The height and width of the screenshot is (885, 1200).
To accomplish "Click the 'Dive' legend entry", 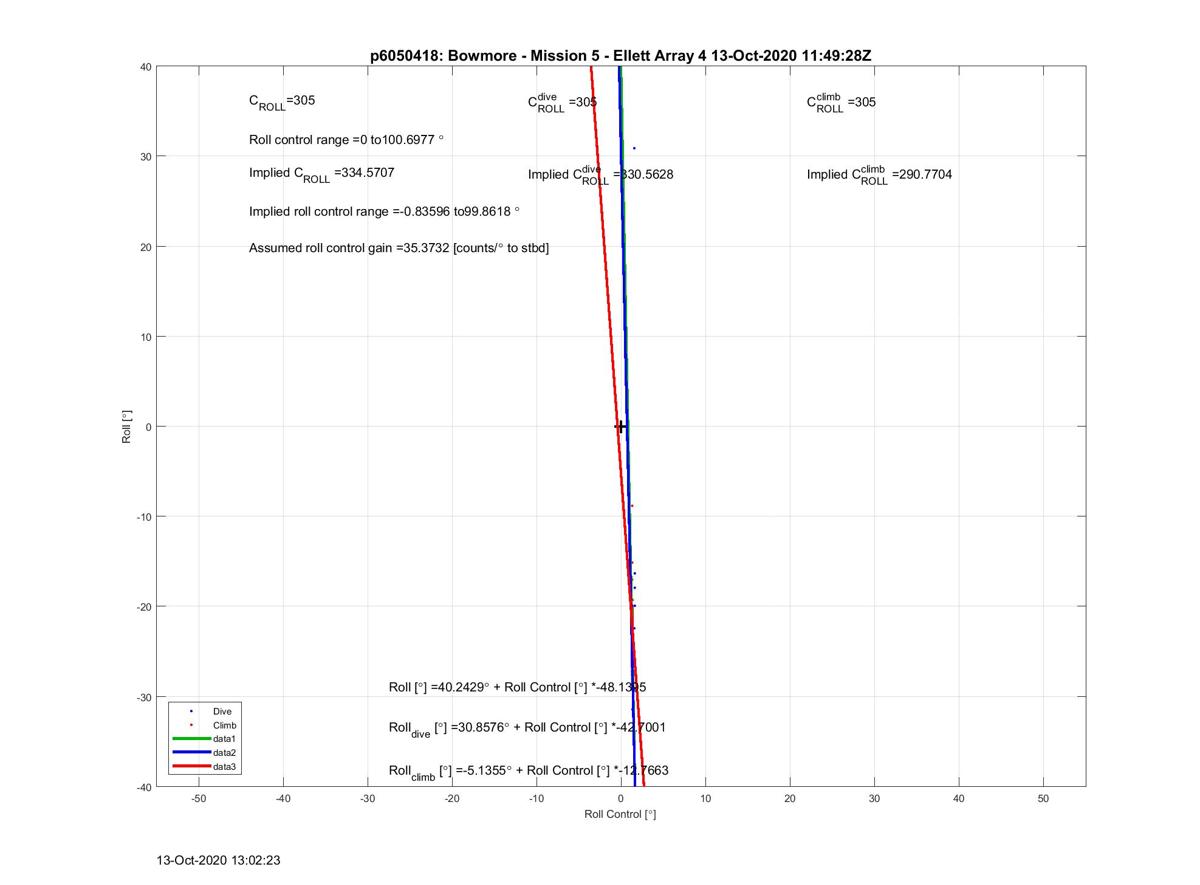I will pyautogui.click(x=222, y=711).
